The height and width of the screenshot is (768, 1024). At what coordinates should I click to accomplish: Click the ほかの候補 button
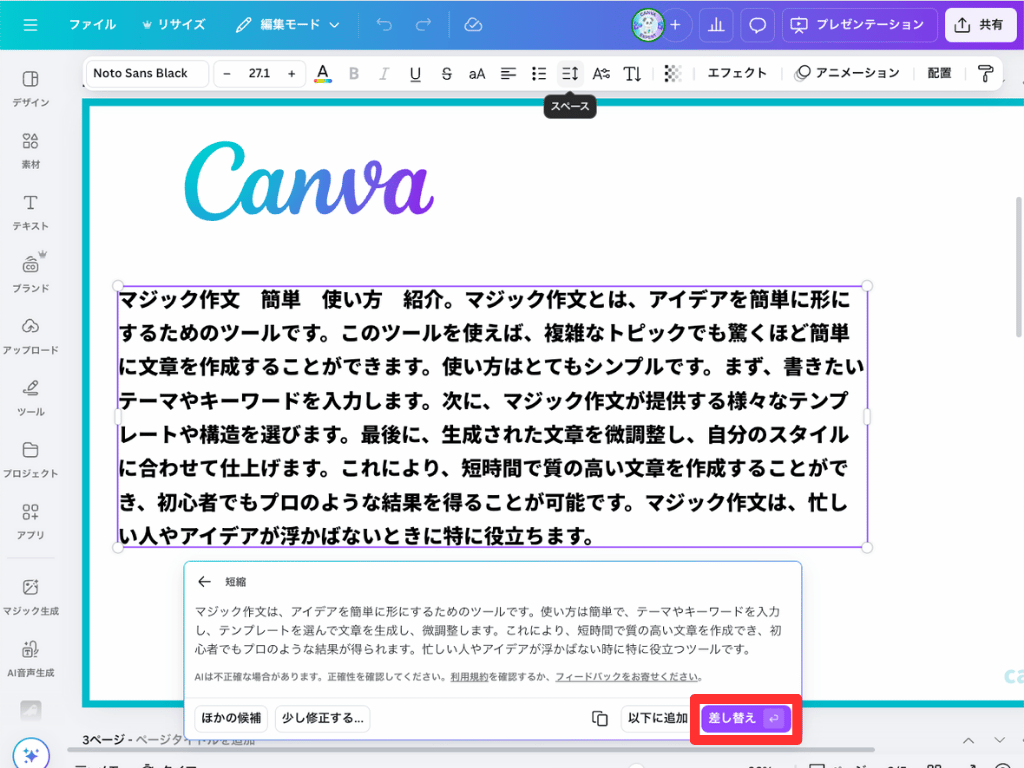coord(231,718)
